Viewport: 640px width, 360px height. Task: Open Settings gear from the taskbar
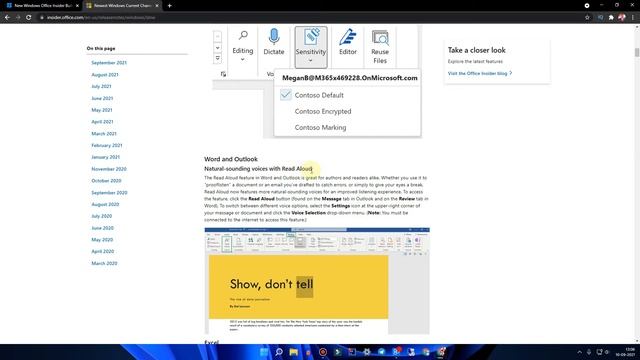pos(367,352)
